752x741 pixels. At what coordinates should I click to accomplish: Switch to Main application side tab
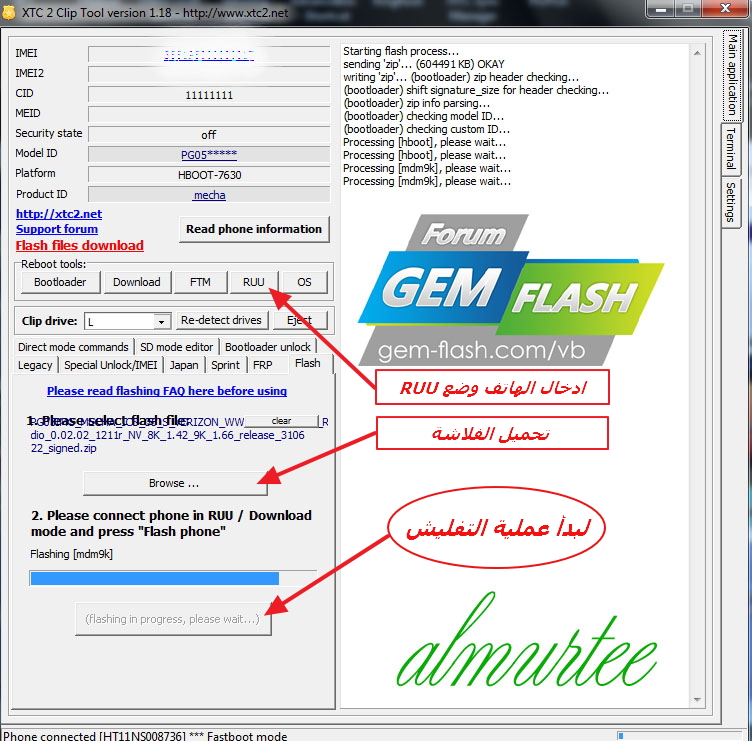732,75
